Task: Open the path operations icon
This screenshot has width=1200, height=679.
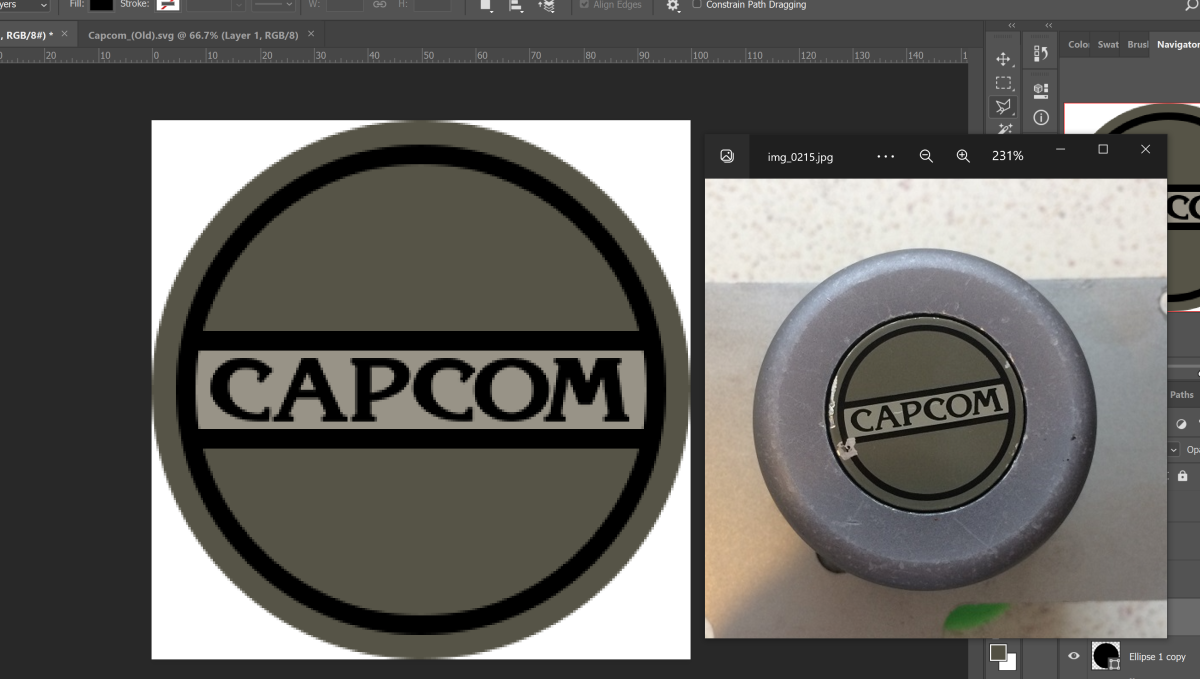Action: click(486, 5)
